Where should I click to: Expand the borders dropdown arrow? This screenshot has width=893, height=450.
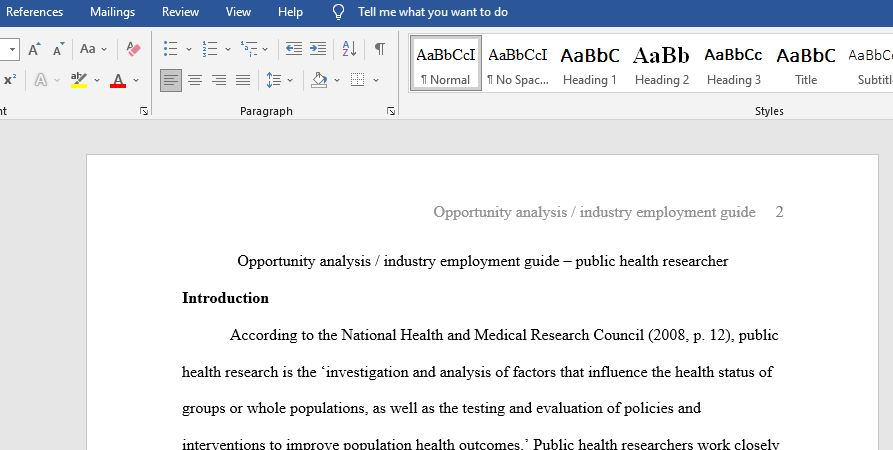[376, 80]
